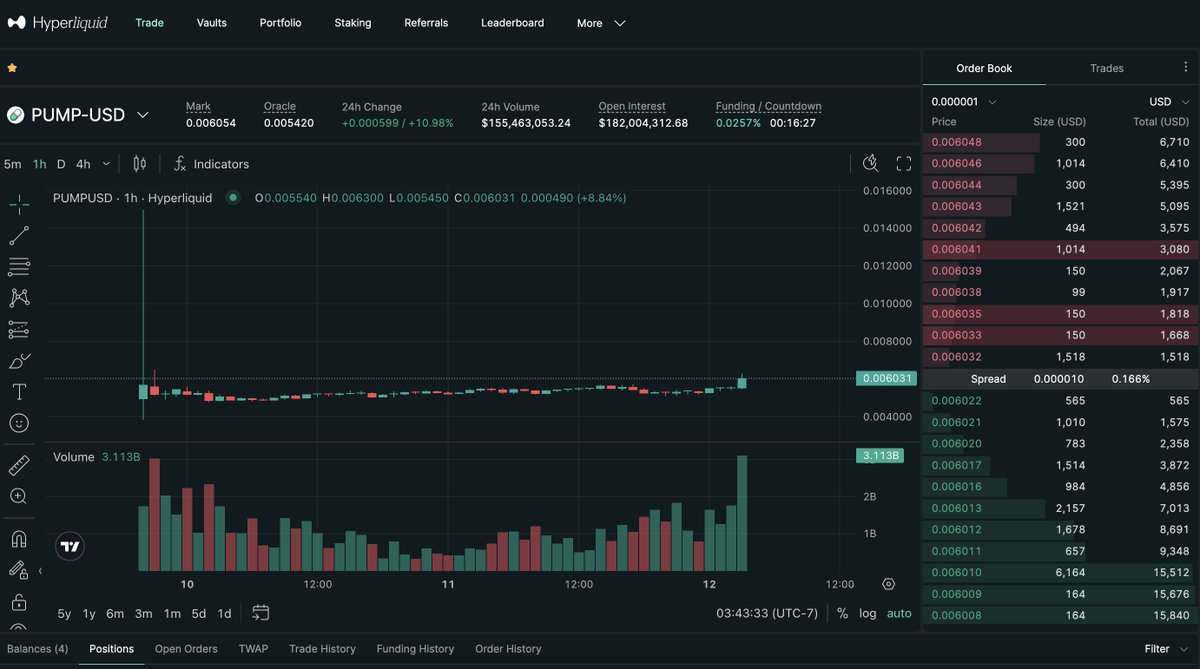Show the Balances (4) tab

[37, 649]
